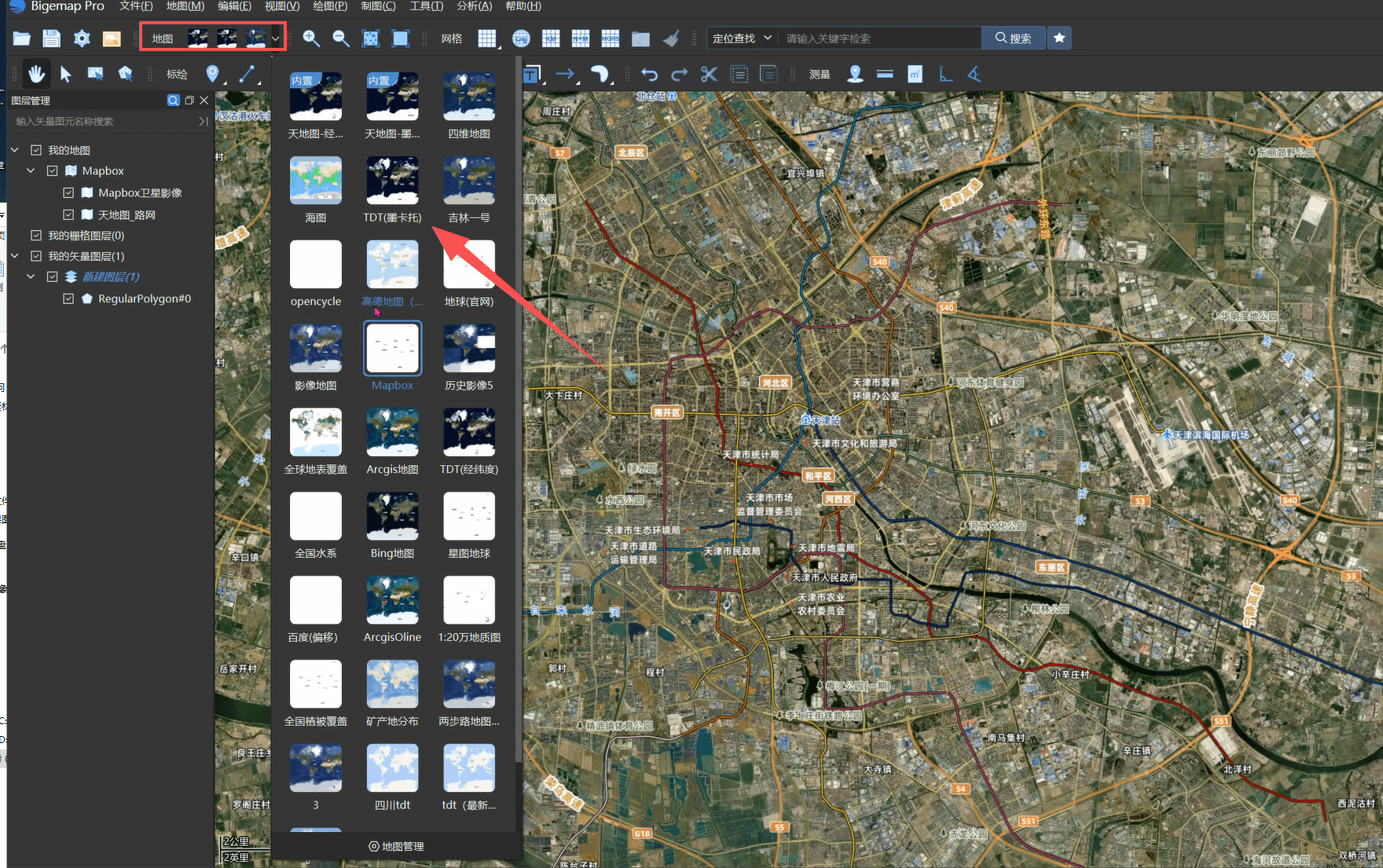Toggle the 我的地图 checkbox
1383x868 pixels.
(x=36, y=150)
